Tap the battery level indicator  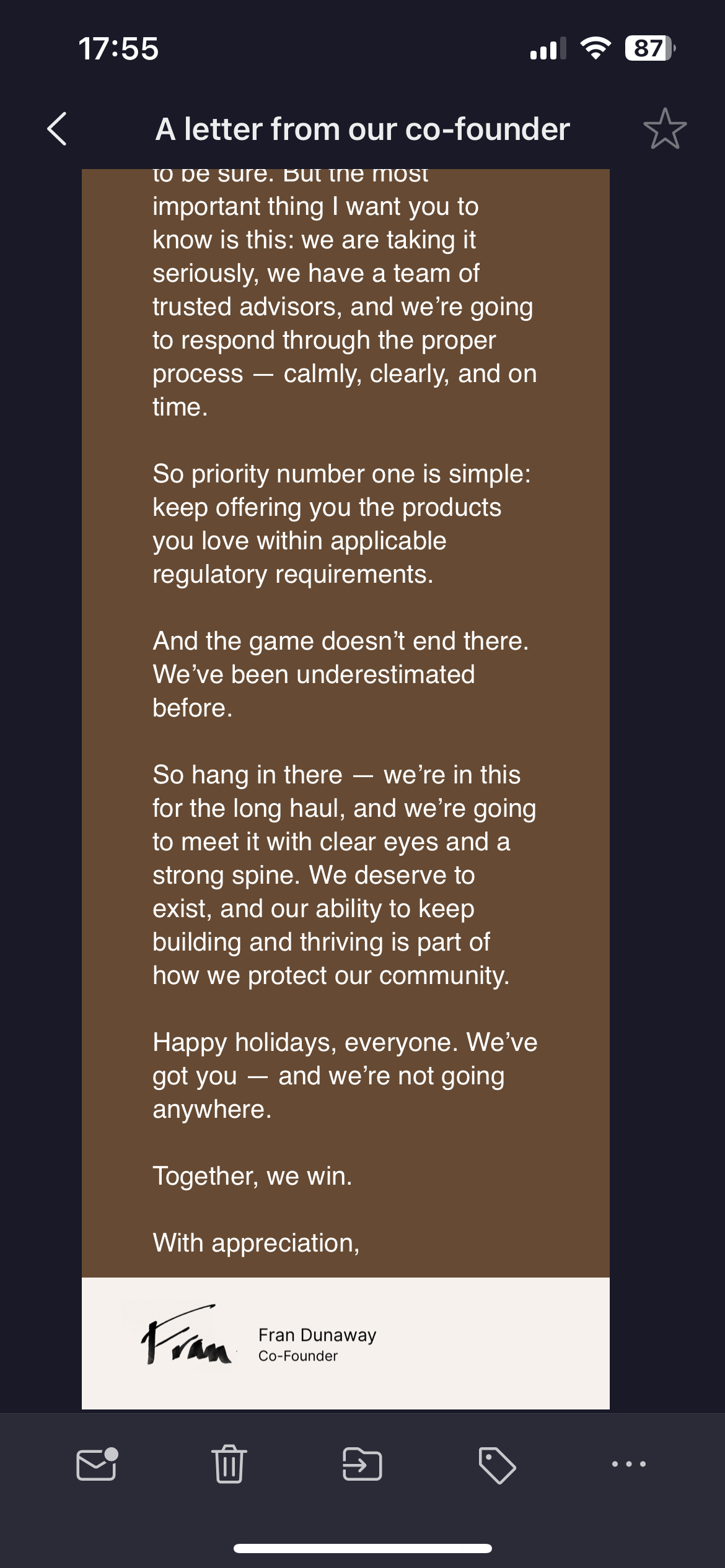[649, 48]
